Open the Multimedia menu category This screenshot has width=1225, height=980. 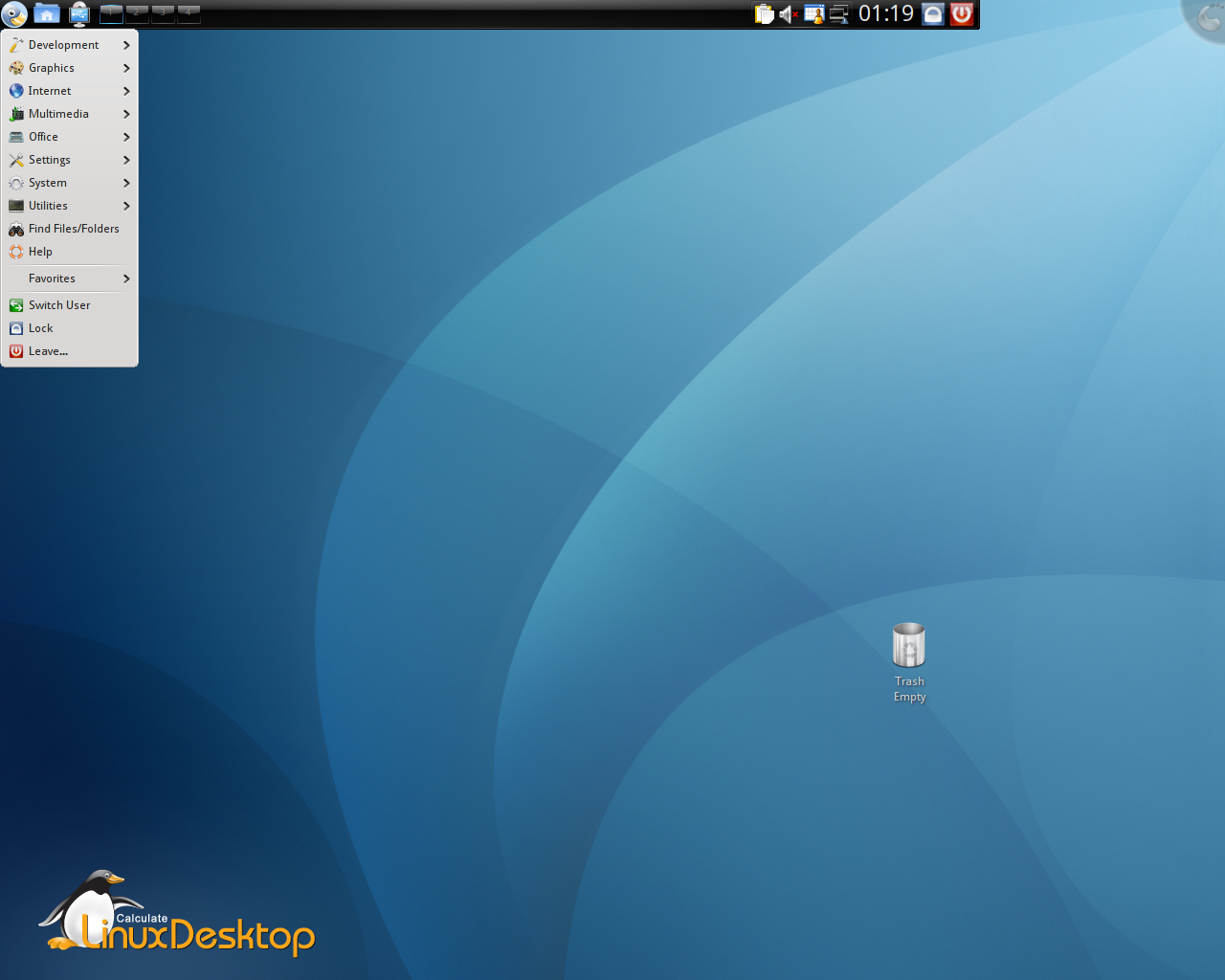(x=70, y=114)
